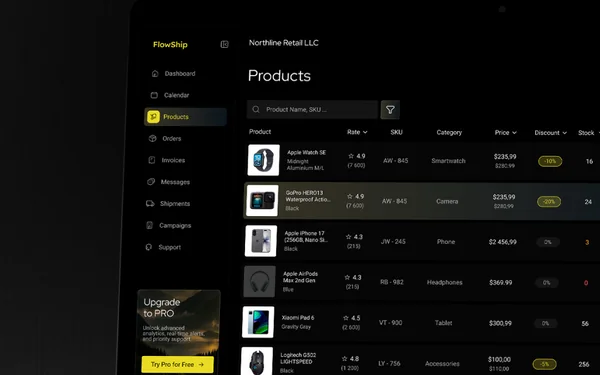
Task: Click the Upgrade to PRO card heading
Action: 161,308
